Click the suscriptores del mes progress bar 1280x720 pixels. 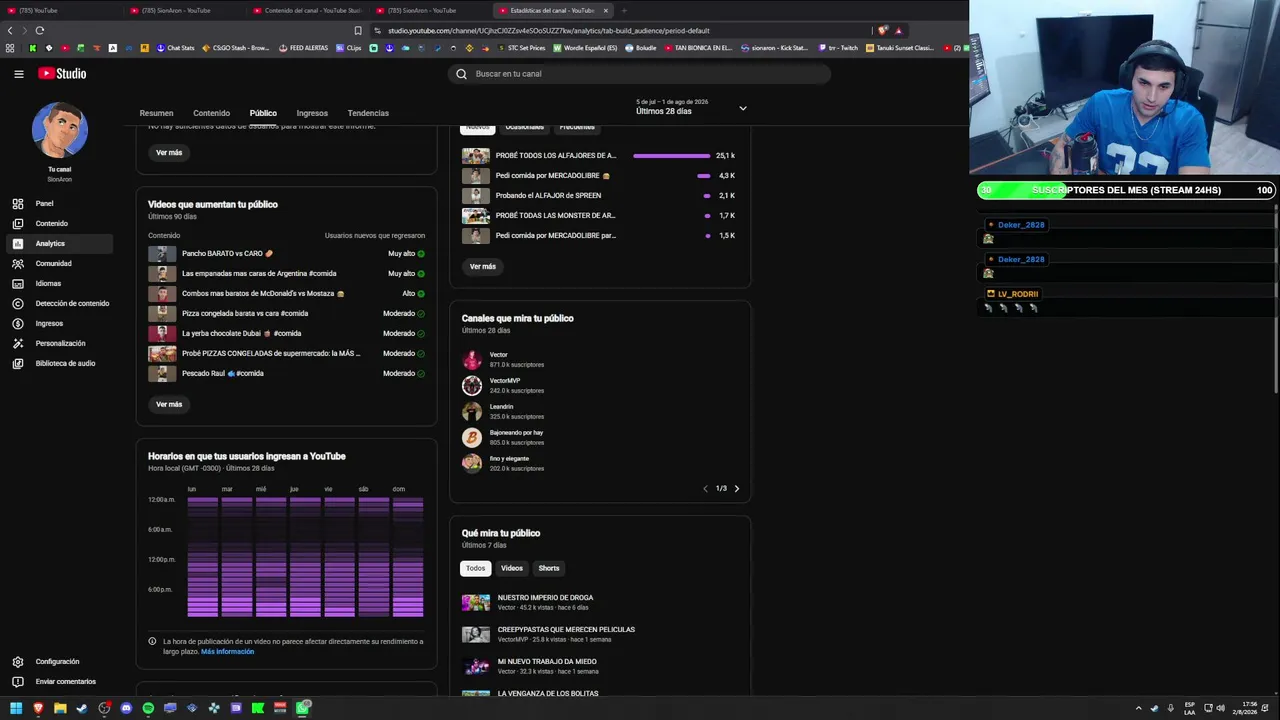point(1126,190)
